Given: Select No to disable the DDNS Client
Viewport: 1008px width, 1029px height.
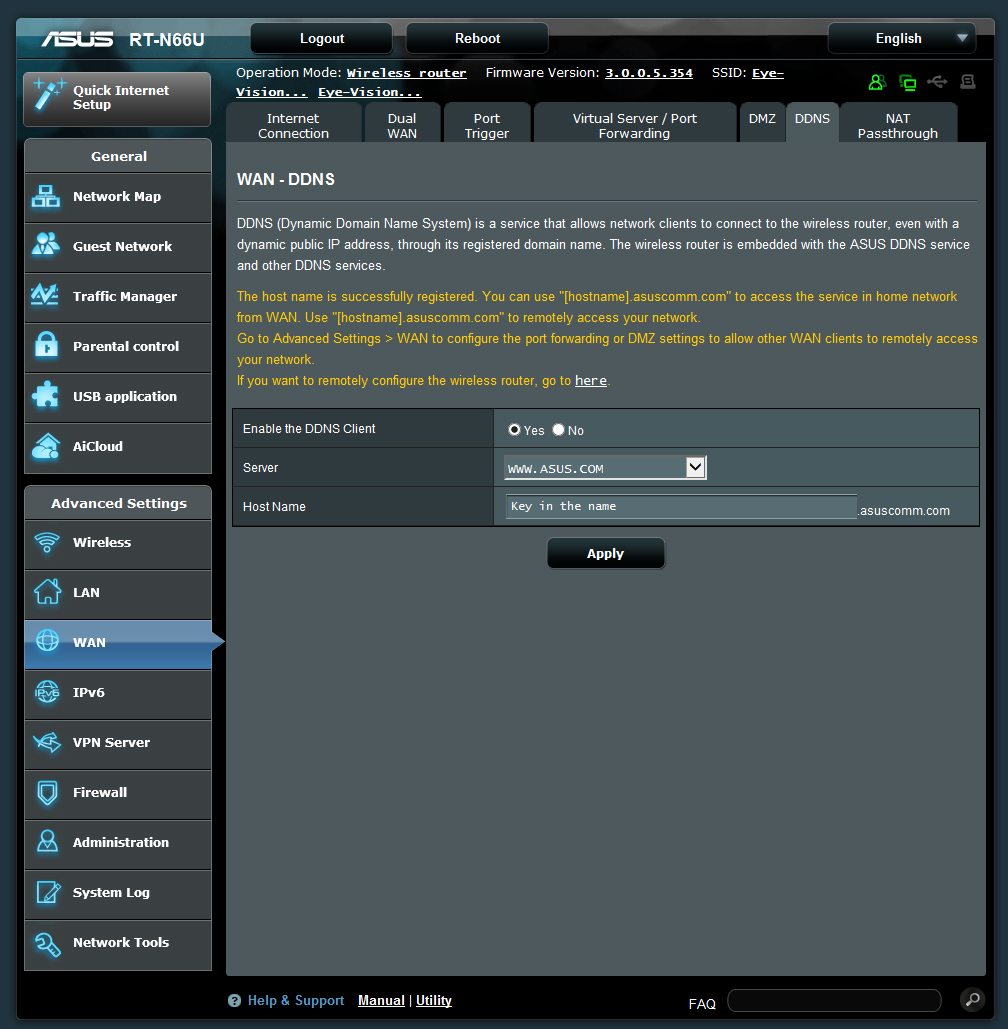Looking at the screenshot, I should click(559, 430).
